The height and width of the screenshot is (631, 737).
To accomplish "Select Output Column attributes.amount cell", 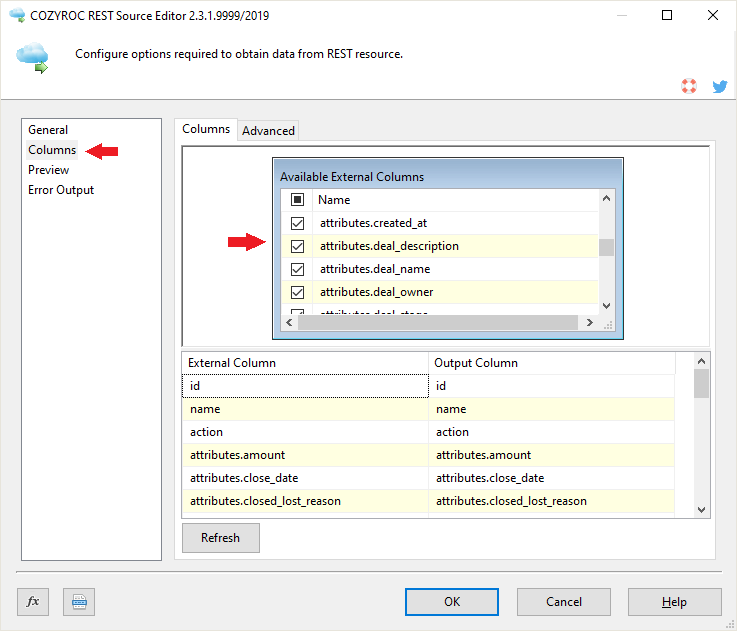I will (551, 455).
